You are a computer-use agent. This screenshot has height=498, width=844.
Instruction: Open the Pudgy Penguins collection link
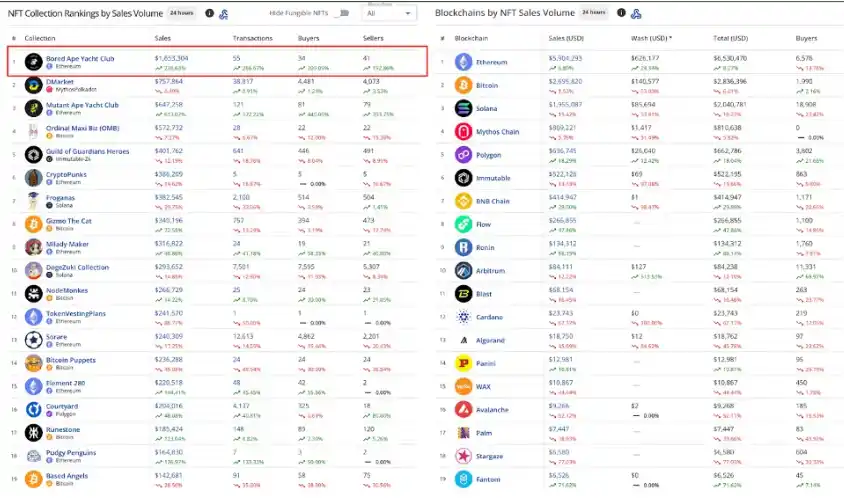(x=71, y=452)
